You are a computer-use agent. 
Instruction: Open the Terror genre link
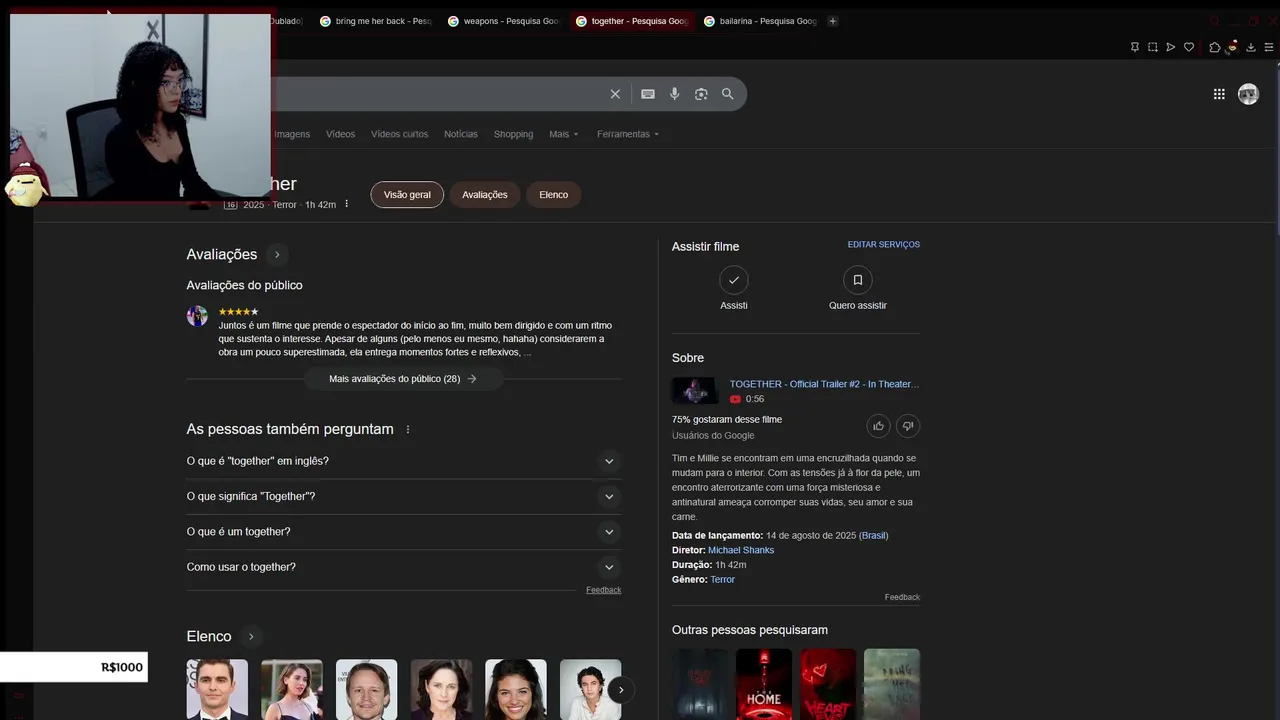pyautogui.click(x=722, y=580)
